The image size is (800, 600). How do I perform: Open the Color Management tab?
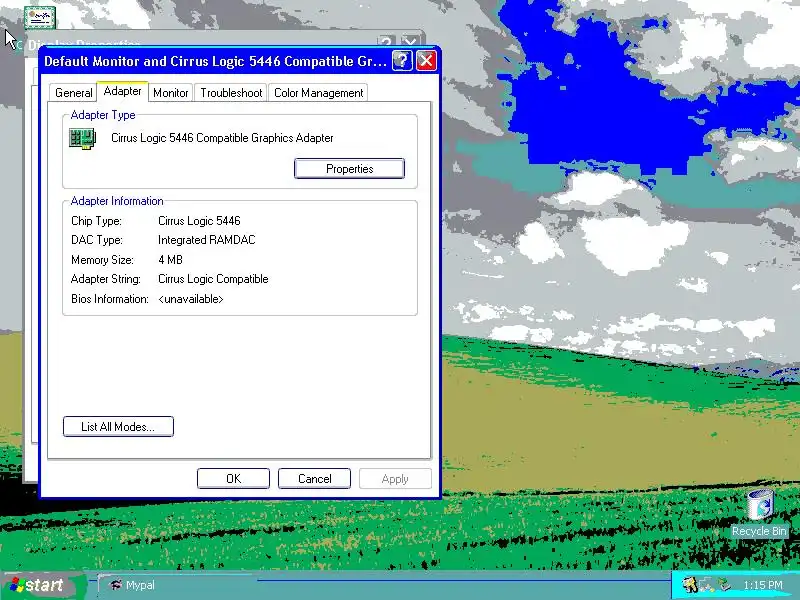click(318, 93)
